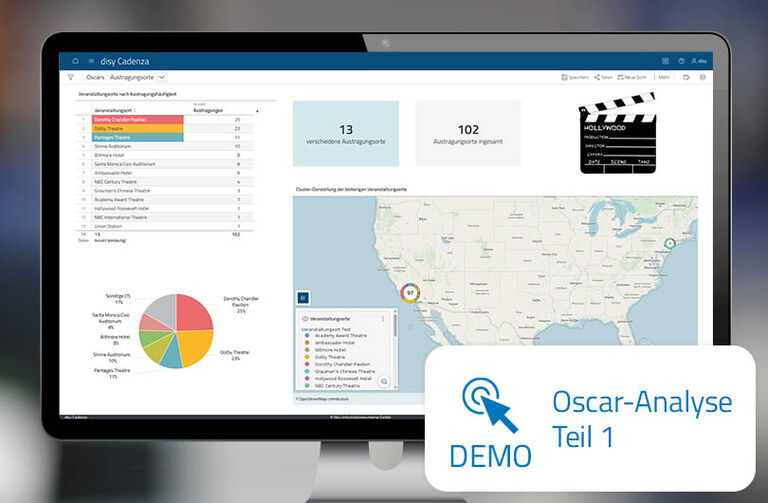Click the Oscar-Analyse Teil 1 title
Image resolution: width=768 pixels, height=503 pixels.
(642, 419)
